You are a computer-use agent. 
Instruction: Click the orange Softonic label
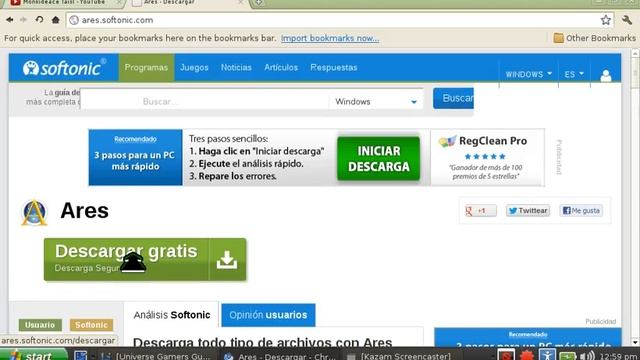coord(91,325)
